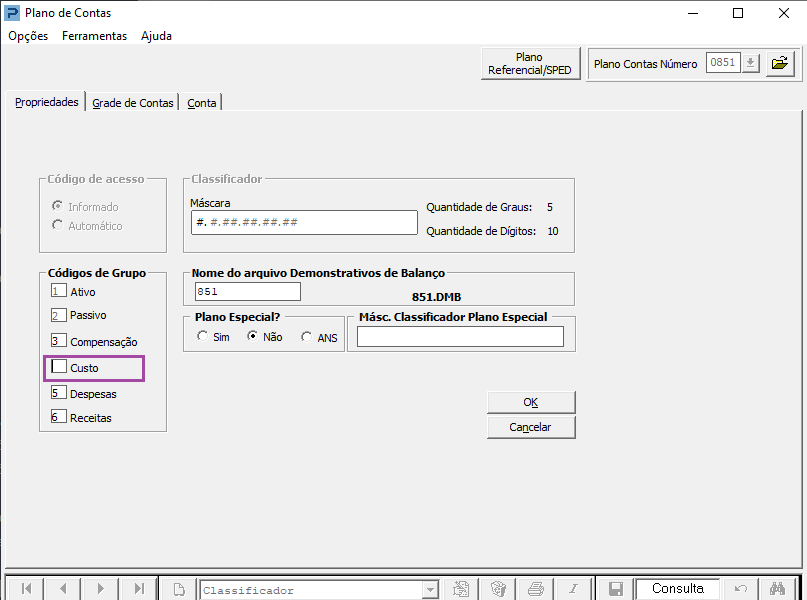
Task: Click the Plano de Contas app icon
Action: [x=11, y=13]
